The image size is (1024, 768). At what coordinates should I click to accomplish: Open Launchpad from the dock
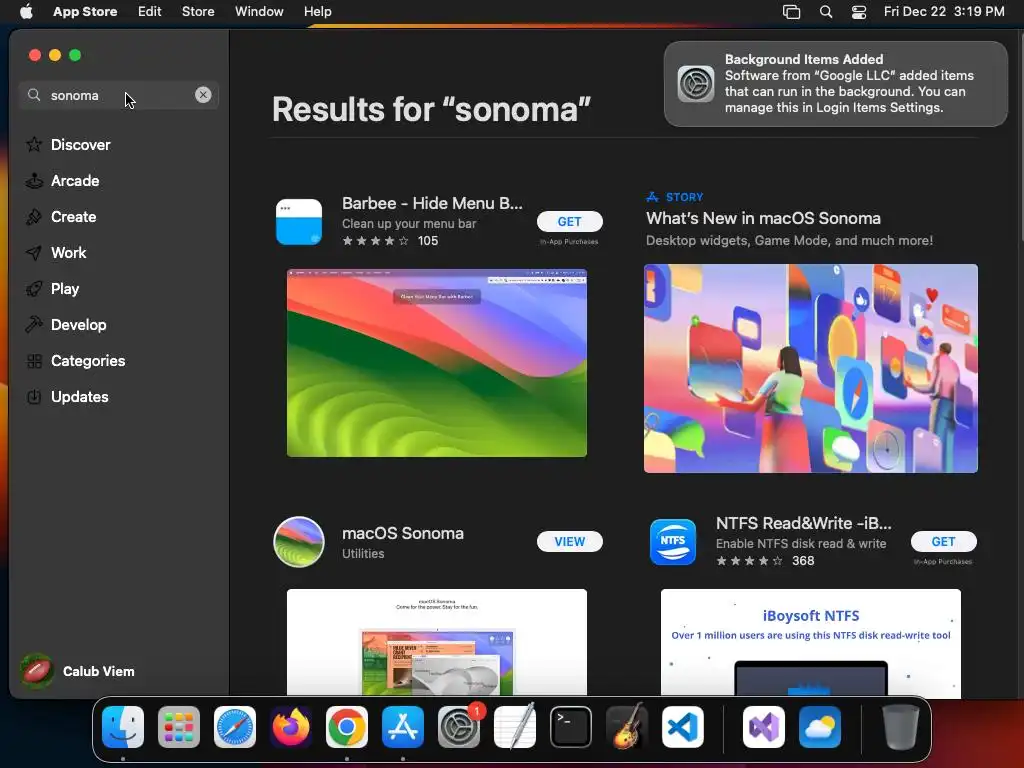(x=179, y=727)
